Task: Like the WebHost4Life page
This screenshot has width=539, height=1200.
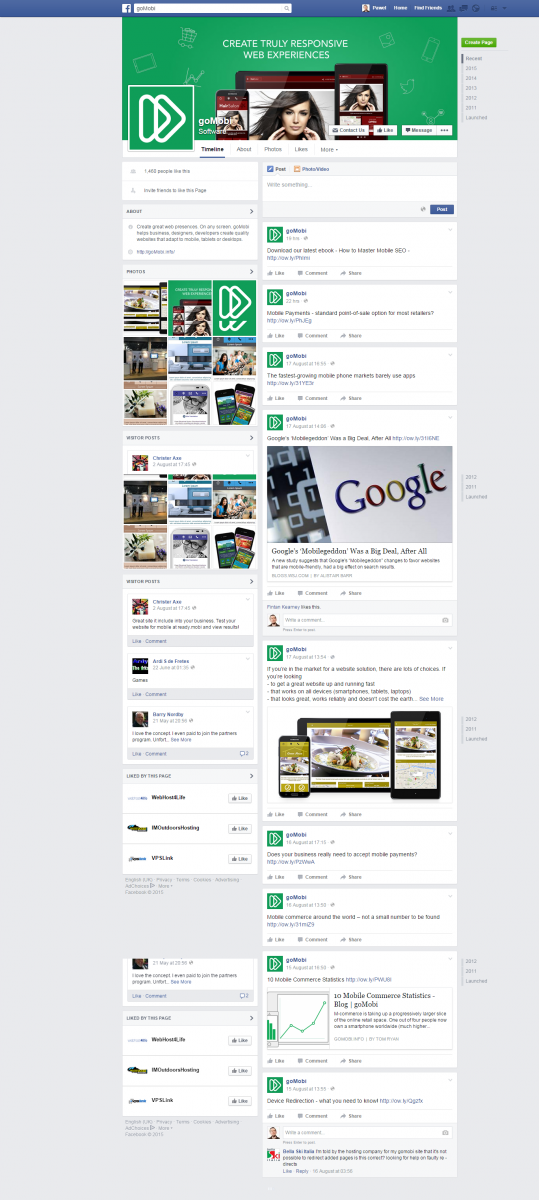Action: click(239, 798)
